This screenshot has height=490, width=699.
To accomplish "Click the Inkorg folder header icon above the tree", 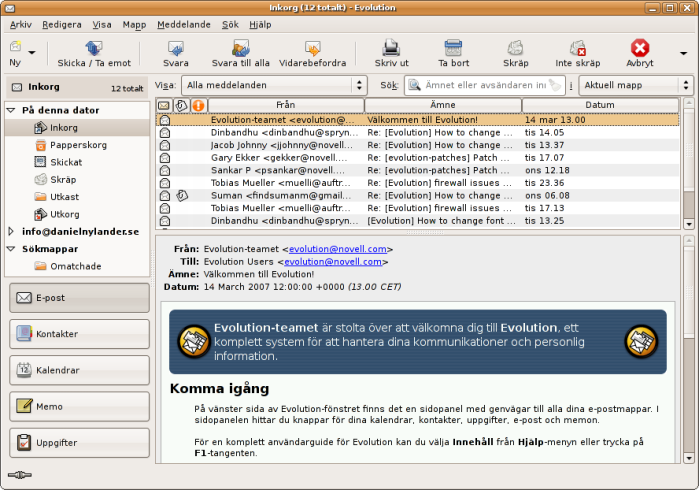I will (x=17, y=87).
